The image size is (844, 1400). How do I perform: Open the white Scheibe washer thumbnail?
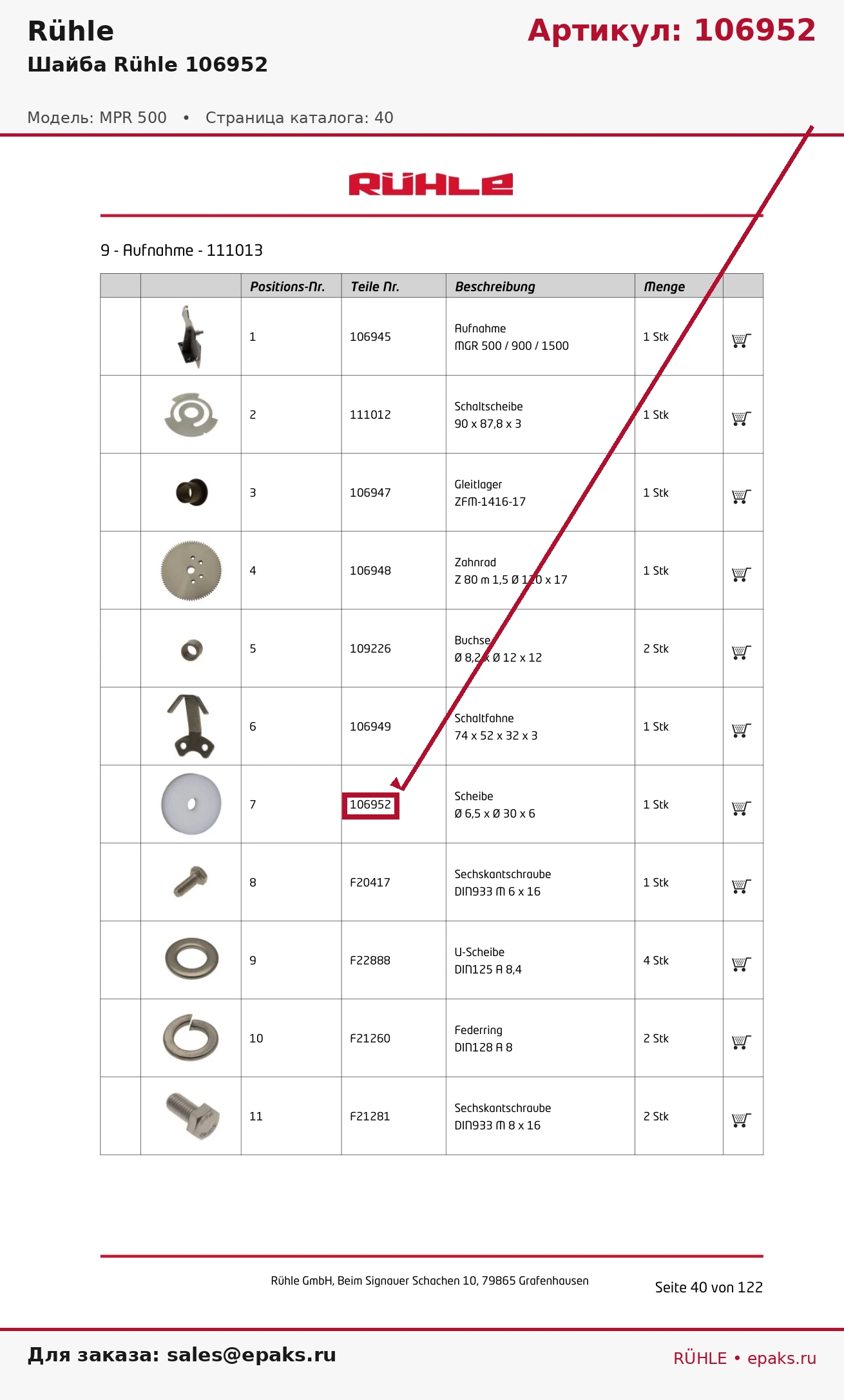coord(191,804)
